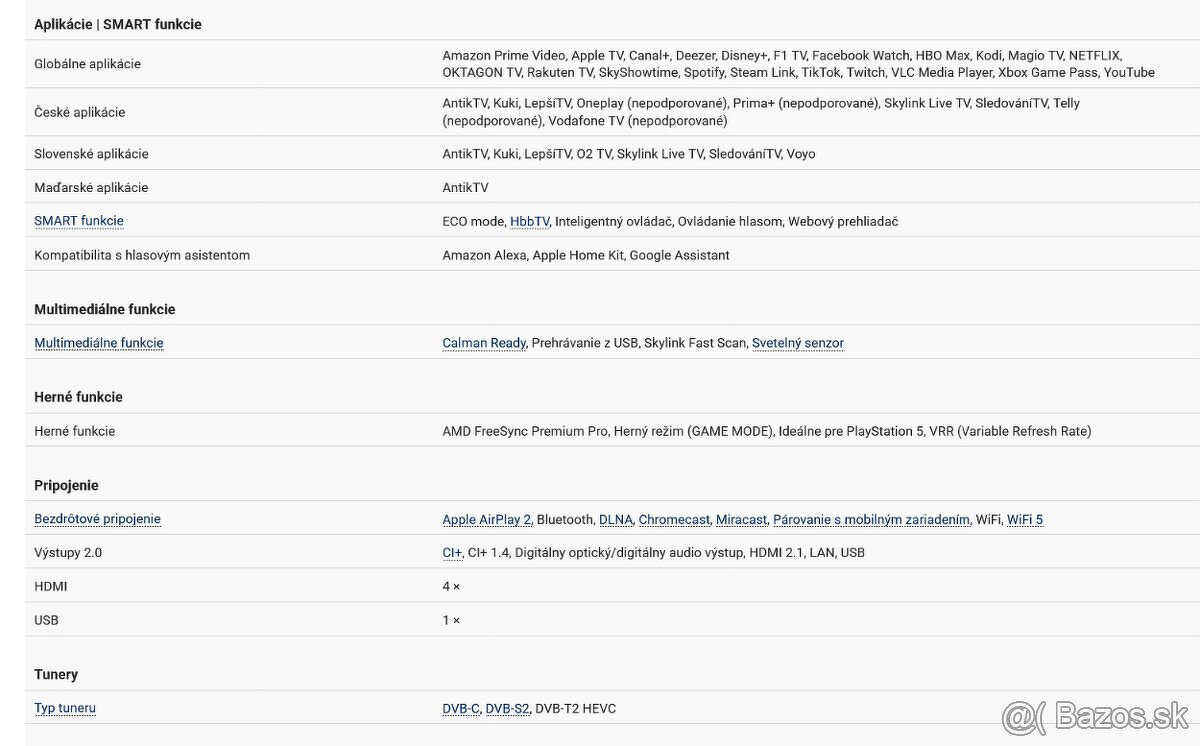
Task: Click the WiFi 5 link
Action: pos(1025,520)
